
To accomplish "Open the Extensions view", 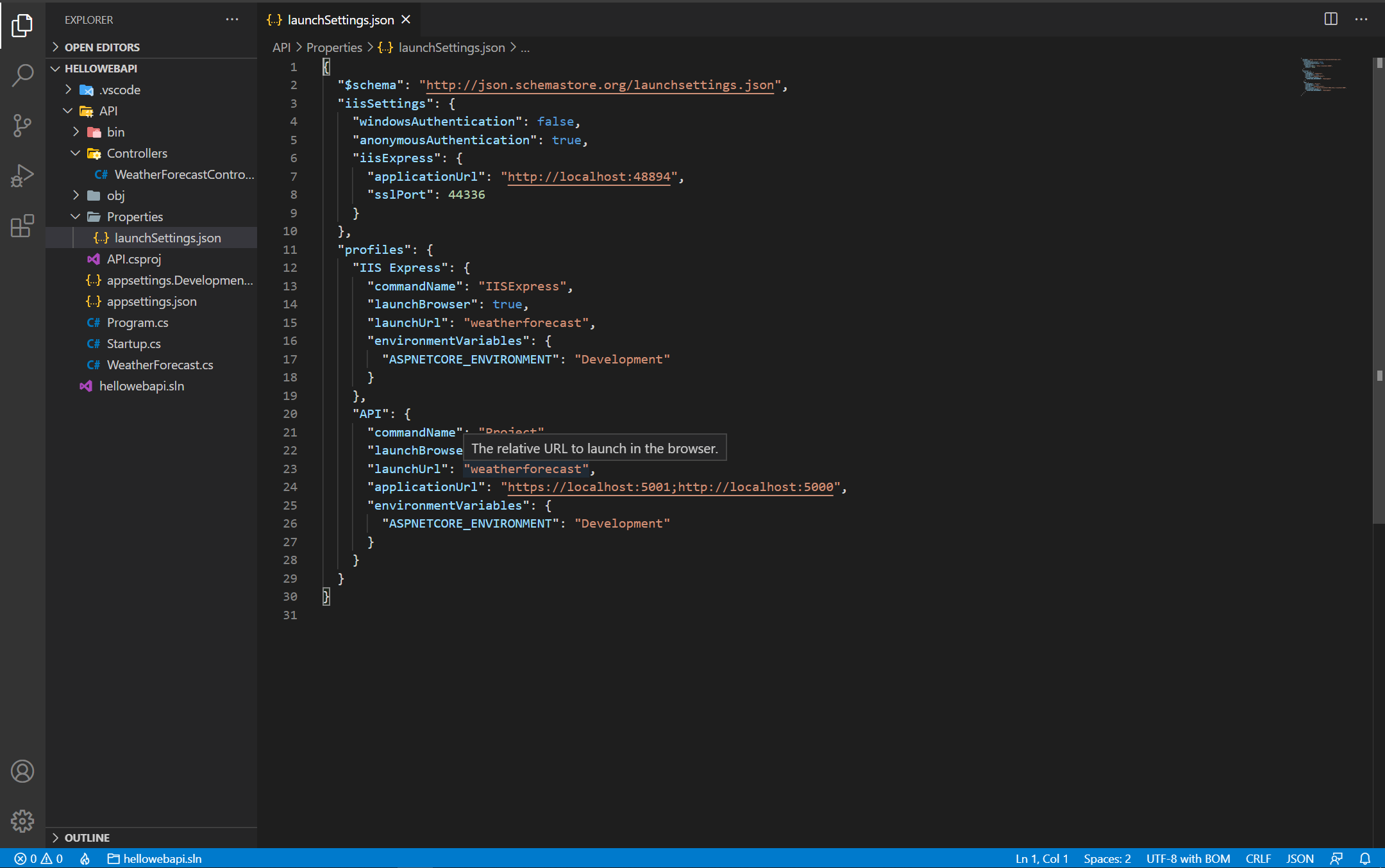I will (22, 226).
